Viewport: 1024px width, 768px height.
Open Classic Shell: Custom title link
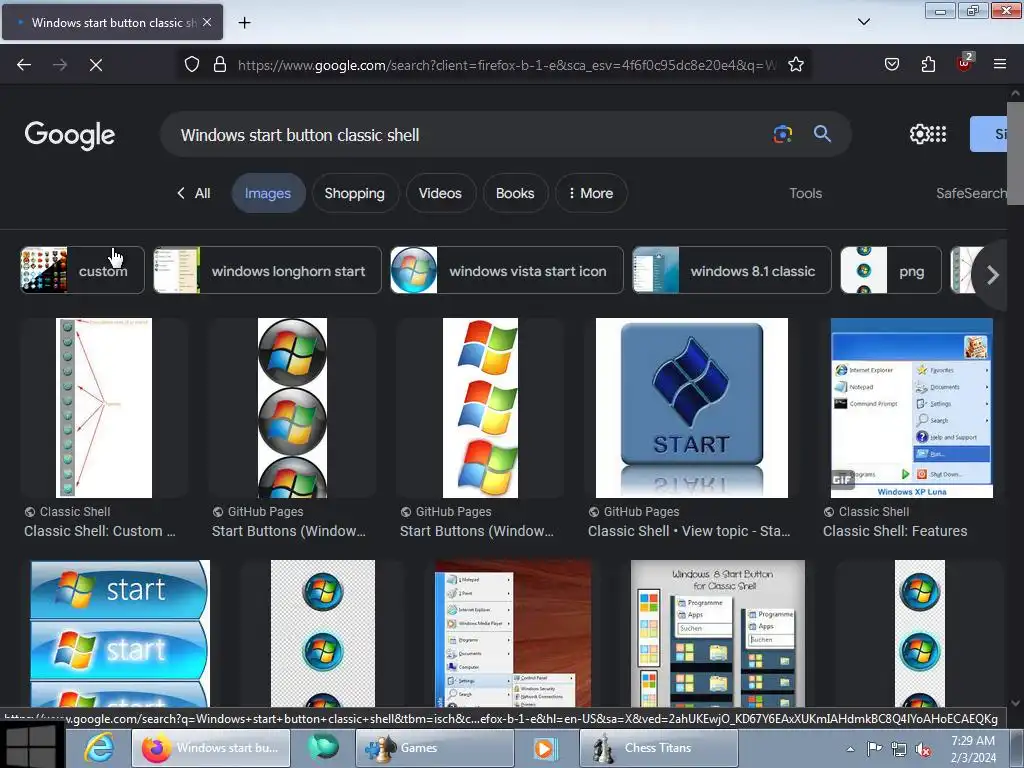(x=100, y=531)
